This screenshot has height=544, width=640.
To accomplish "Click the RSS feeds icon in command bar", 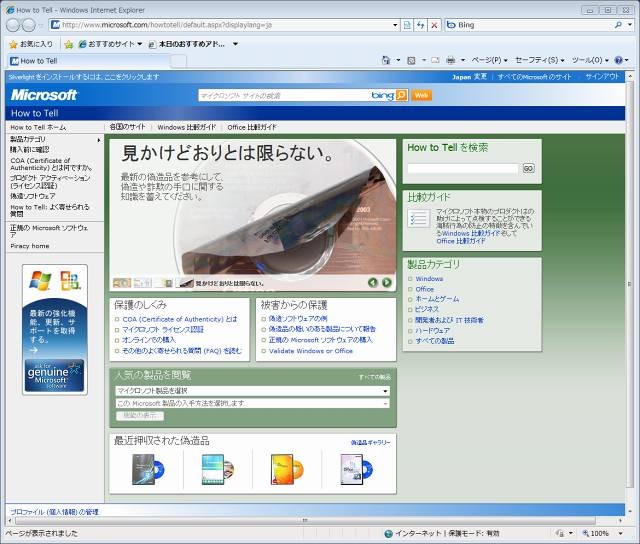I will (411, 60).
